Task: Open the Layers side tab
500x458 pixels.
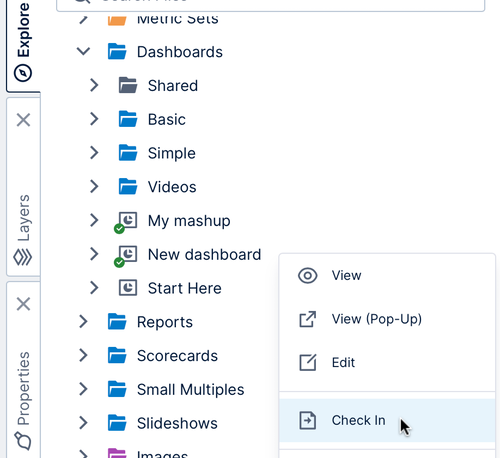Action: click(x=23, y=230)
